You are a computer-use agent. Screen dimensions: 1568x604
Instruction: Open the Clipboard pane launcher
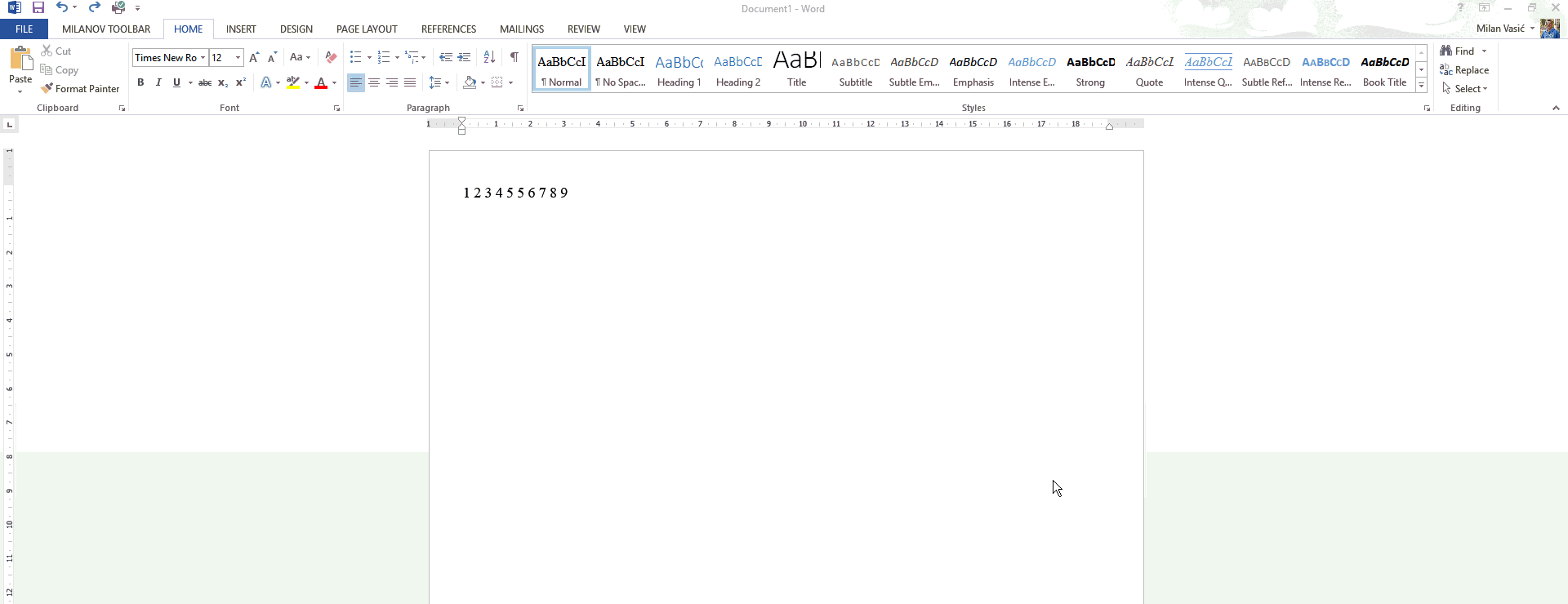click(122, 108)
